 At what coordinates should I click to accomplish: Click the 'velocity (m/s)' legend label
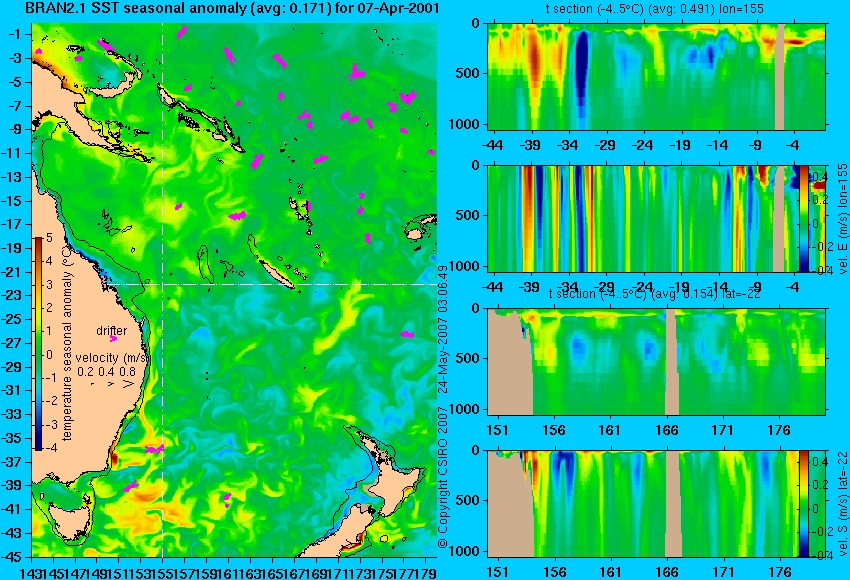[x=112, y=358]
